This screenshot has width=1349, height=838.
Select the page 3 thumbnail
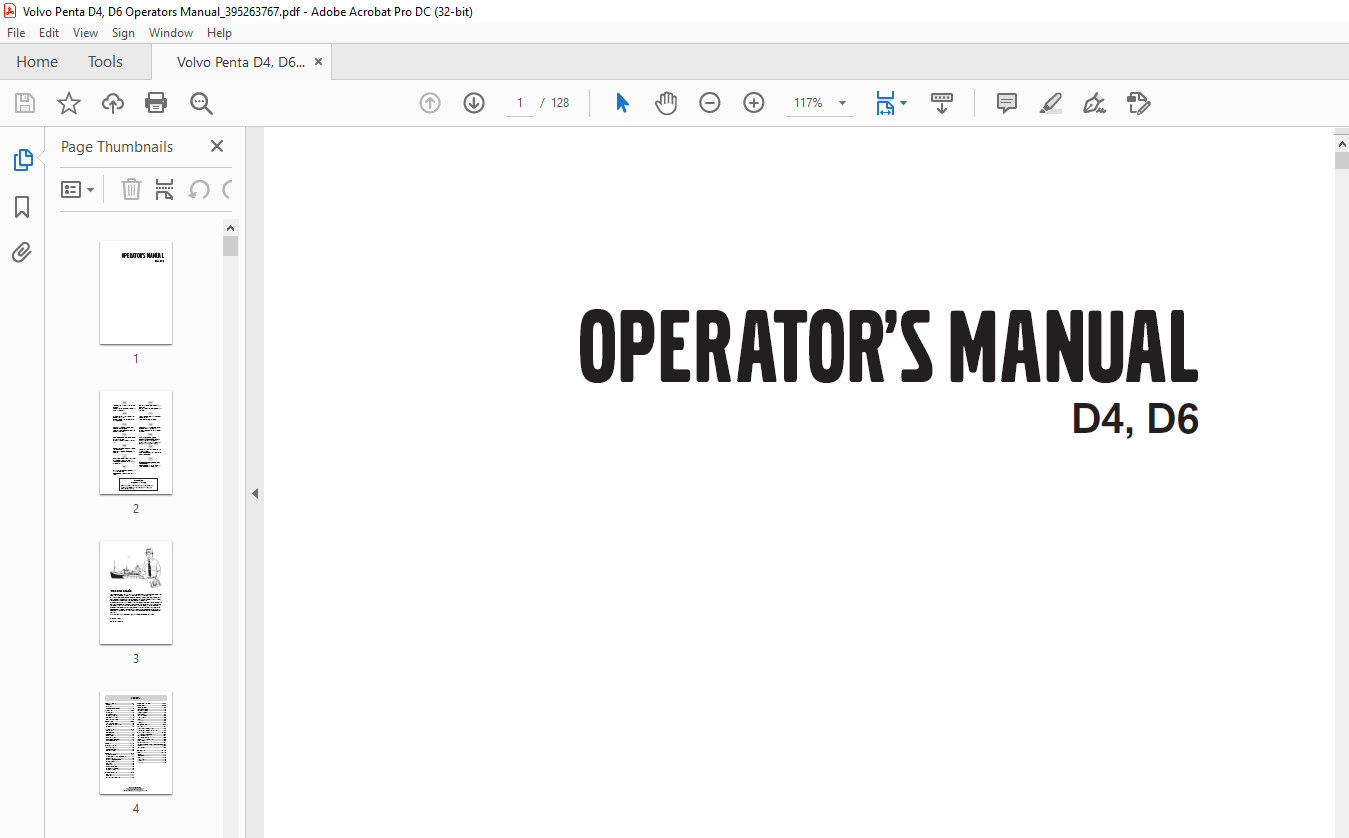(136, 593)
